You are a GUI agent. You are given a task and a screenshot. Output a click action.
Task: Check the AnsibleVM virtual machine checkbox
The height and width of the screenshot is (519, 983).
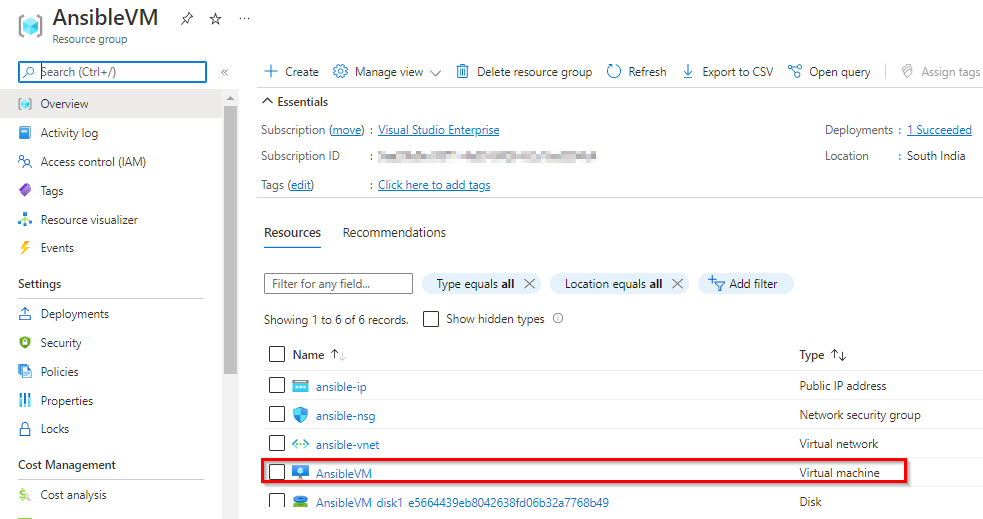point(276,472)
